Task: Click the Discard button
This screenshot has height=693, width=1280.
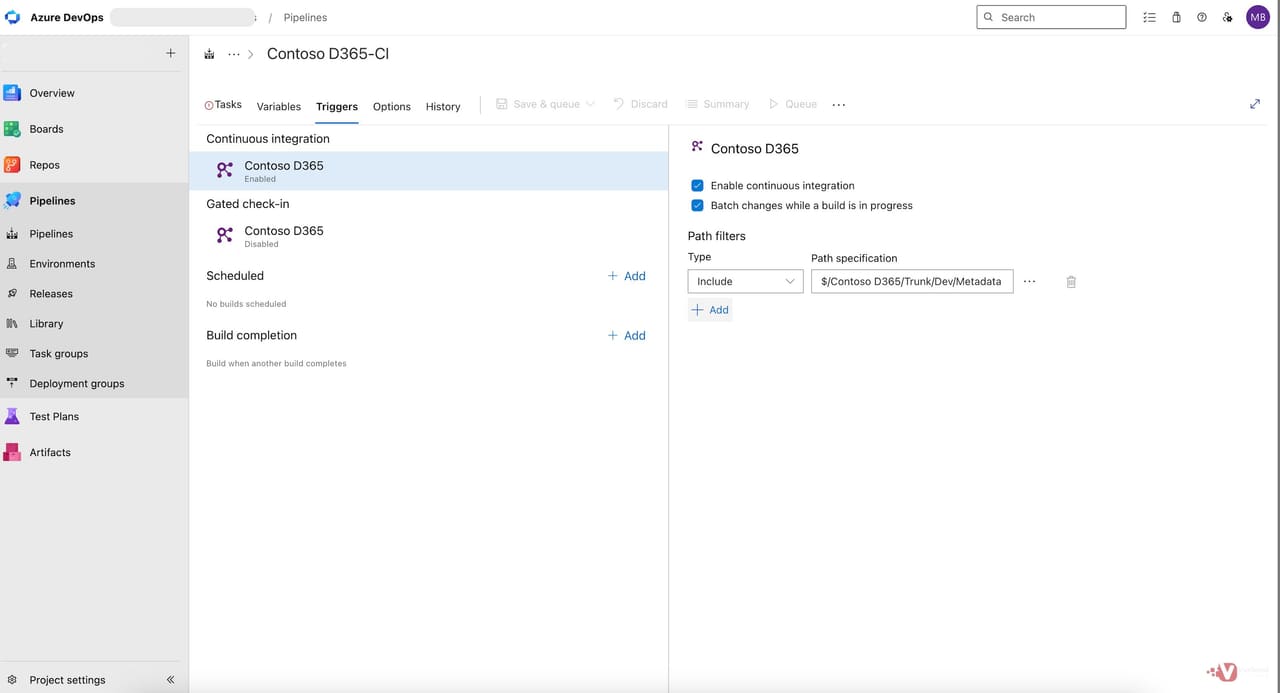Action: pos(640,104)
